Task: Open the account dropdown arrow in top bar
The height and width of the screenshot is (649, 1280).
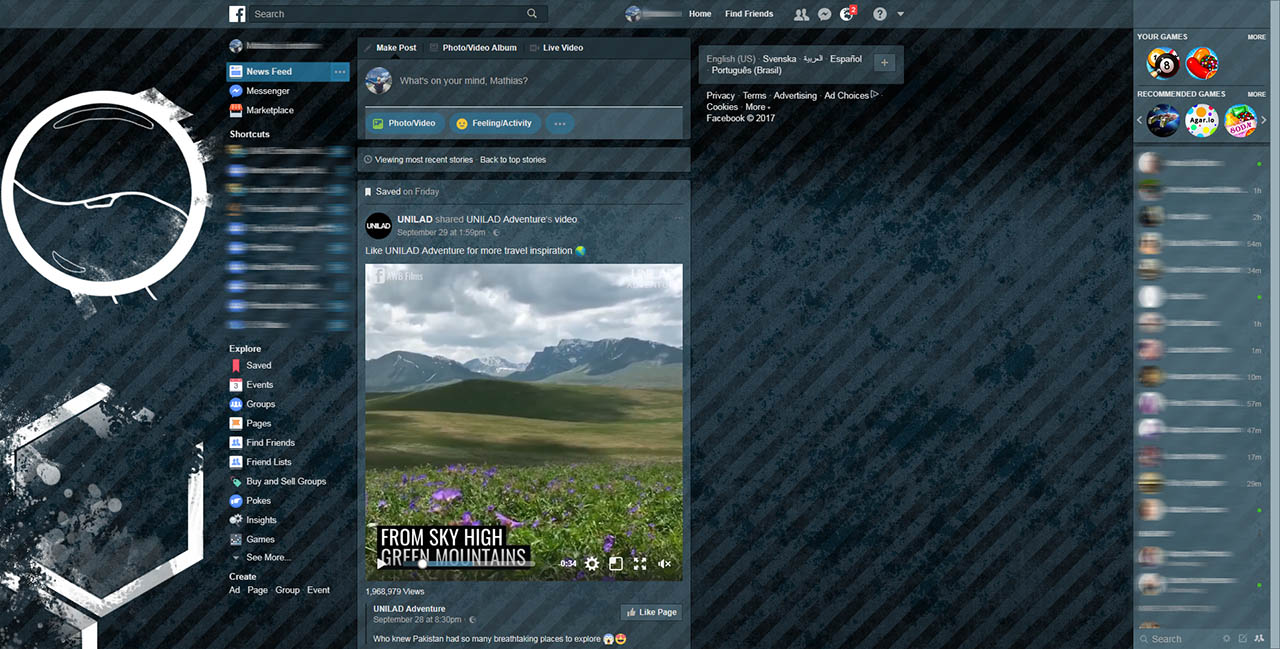Action: 901,14
